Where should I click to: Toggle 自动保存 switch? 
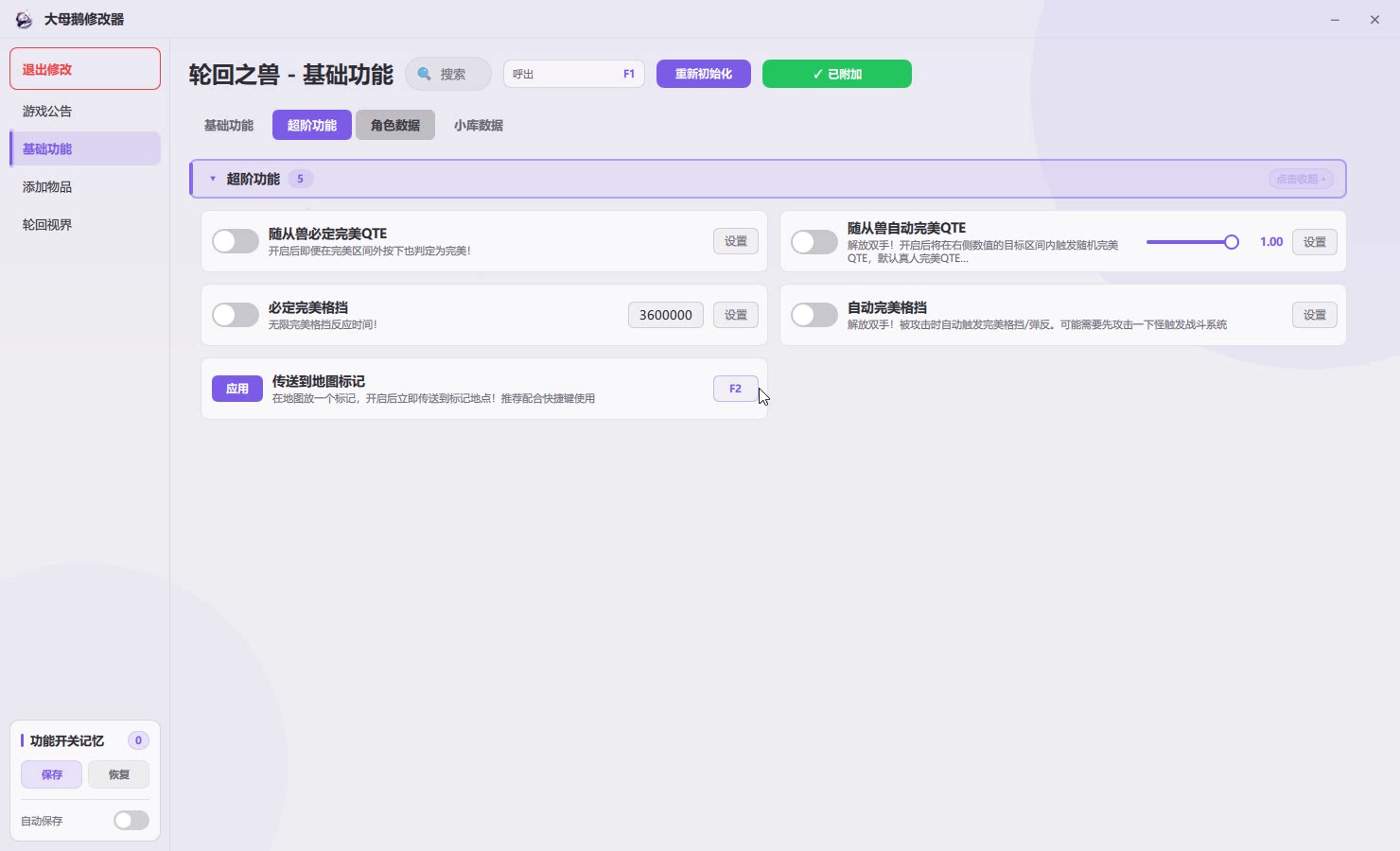131,820
